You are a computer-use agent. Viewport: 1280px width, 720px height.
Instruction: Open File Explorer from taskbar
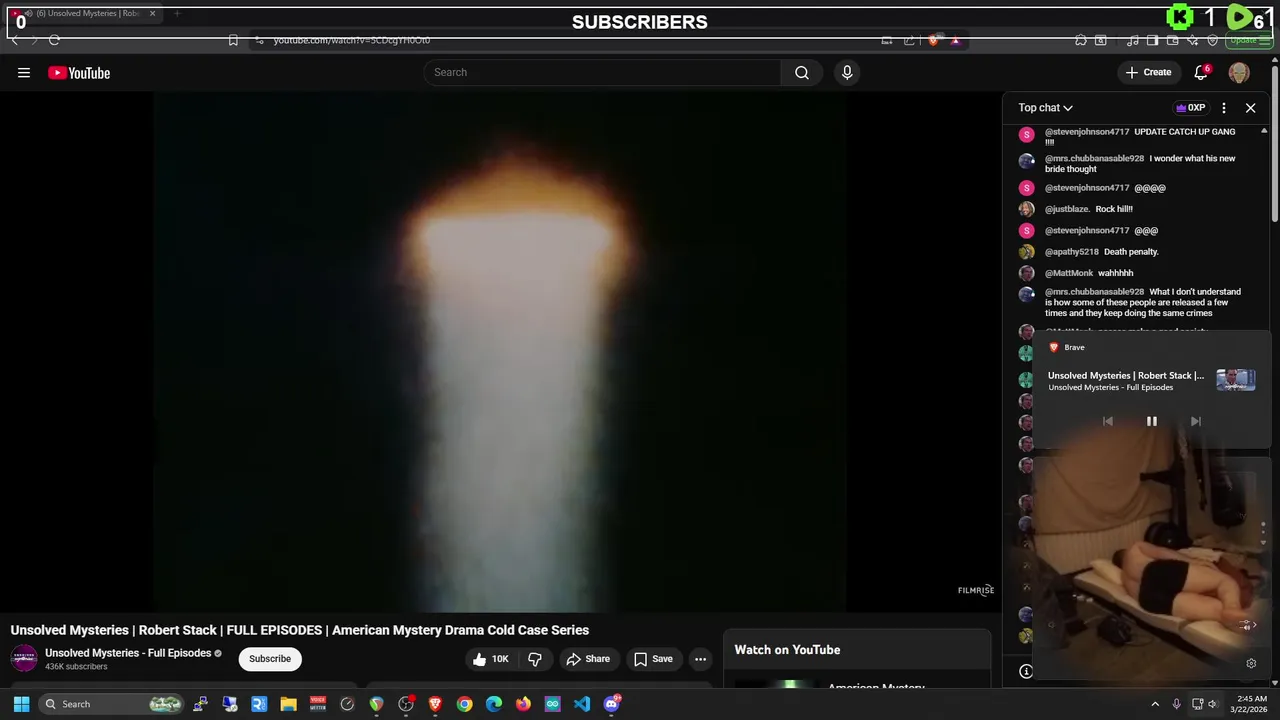(288, 704)
